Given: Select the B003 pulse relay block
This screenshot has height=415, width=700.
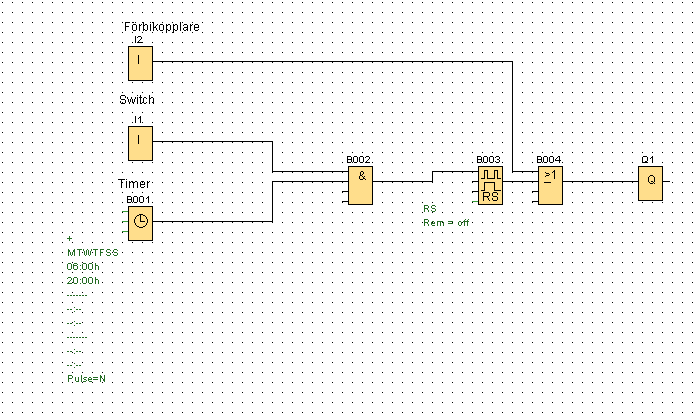Looking at the screenshot, I should (x=490, y=186).
